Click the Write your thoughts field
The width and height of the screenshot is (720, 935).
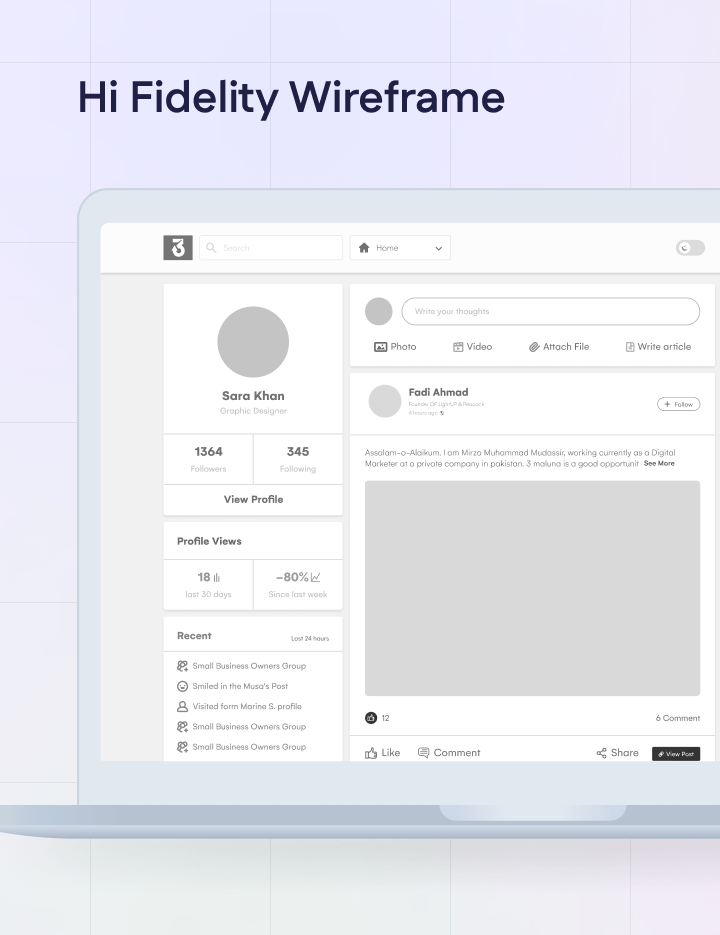550,312
